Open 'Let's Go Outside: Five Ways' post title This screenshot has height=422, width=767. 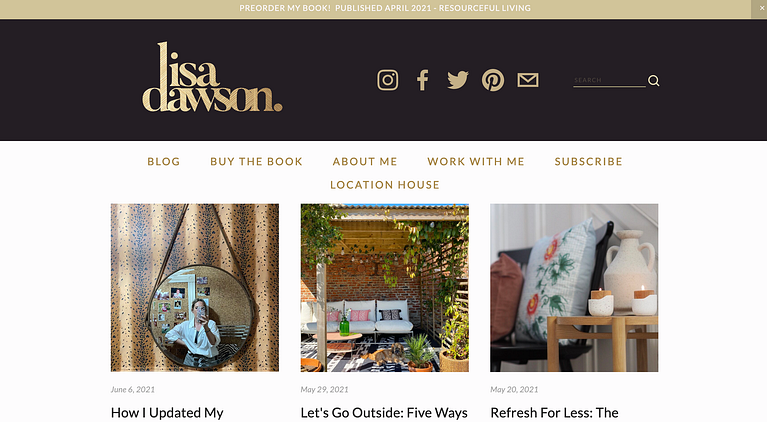point(384,413)
